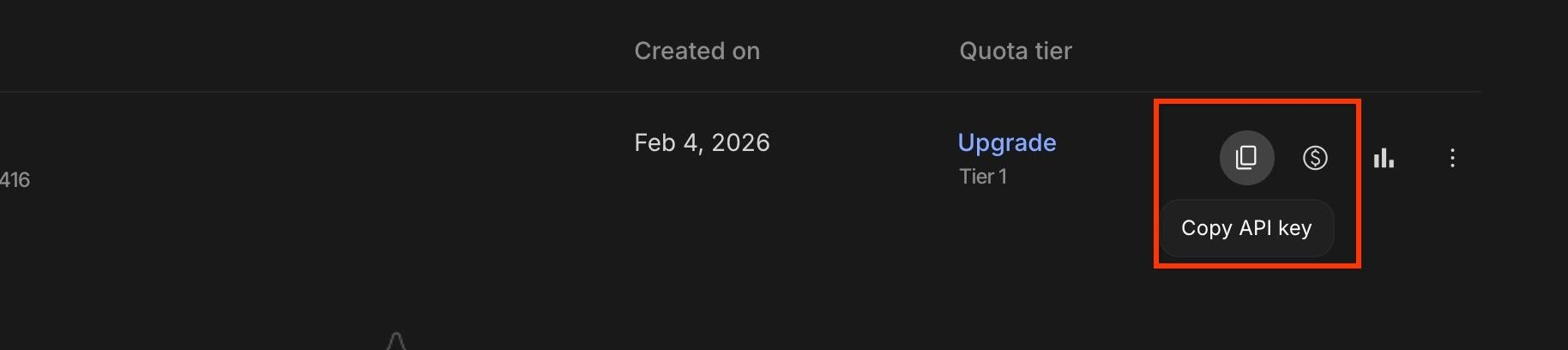Open the three-dot more options menu
This screenshot has width=1568, height=350.
click(x=1452, y=158)
